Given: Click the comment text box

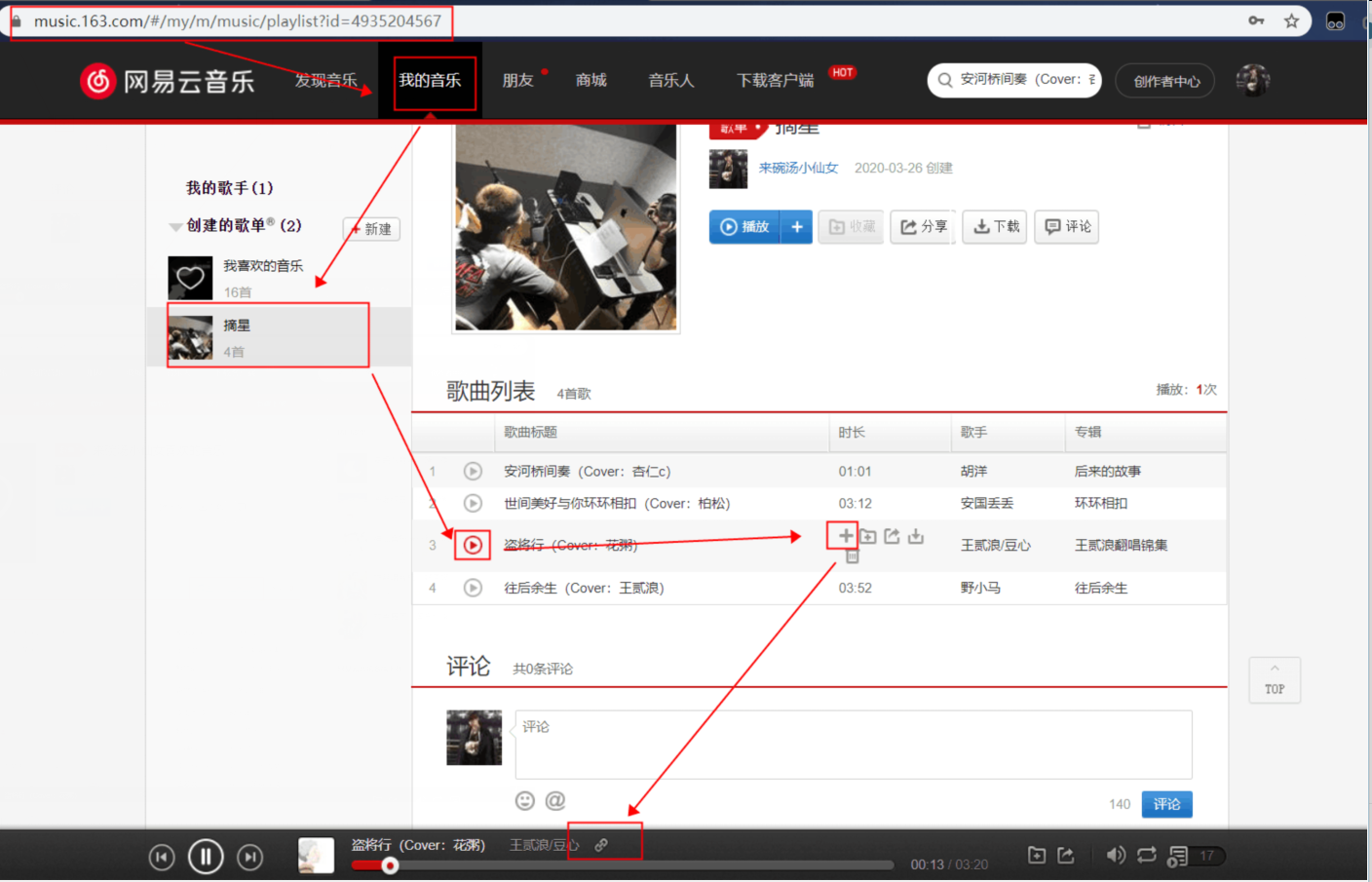Looking at the screenshot, I should click(x=854, y=745).
